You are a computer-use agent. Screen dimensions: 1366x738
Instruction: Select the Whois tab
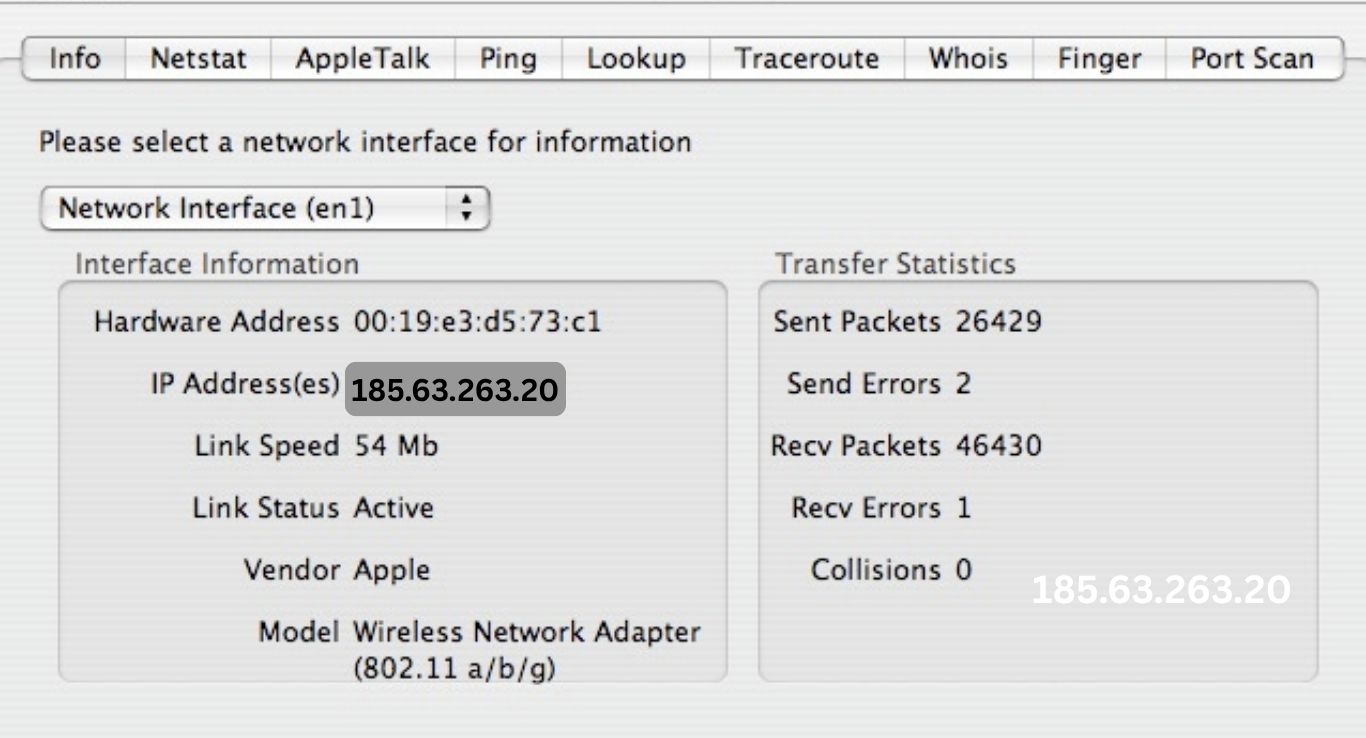tap(966, 59)
